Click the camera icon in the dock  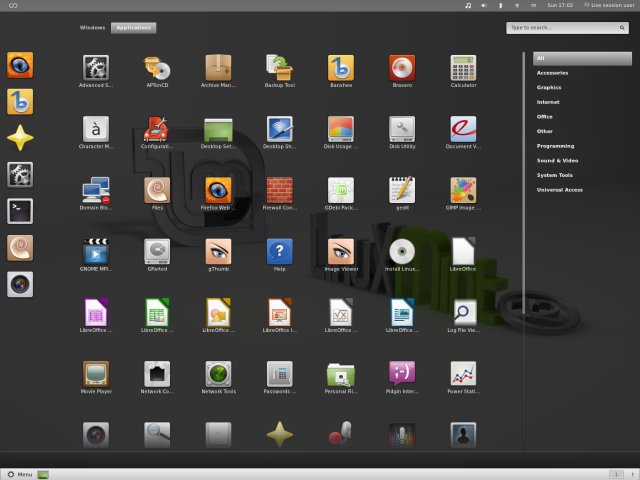(20, 284)
